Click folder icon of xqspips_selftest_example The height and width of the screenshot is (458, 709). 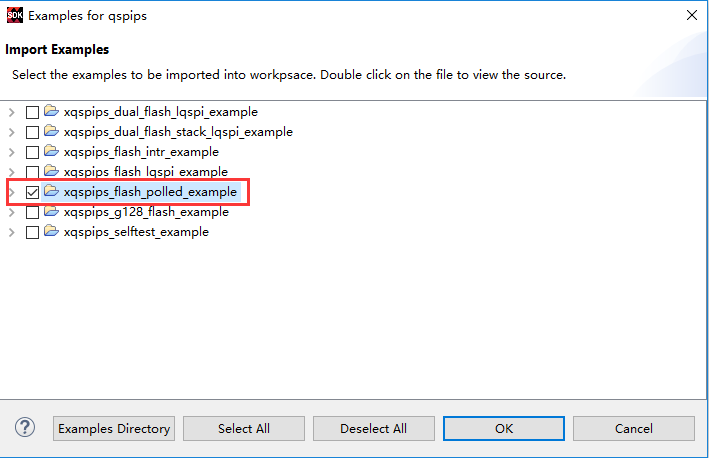click(52, 231)
